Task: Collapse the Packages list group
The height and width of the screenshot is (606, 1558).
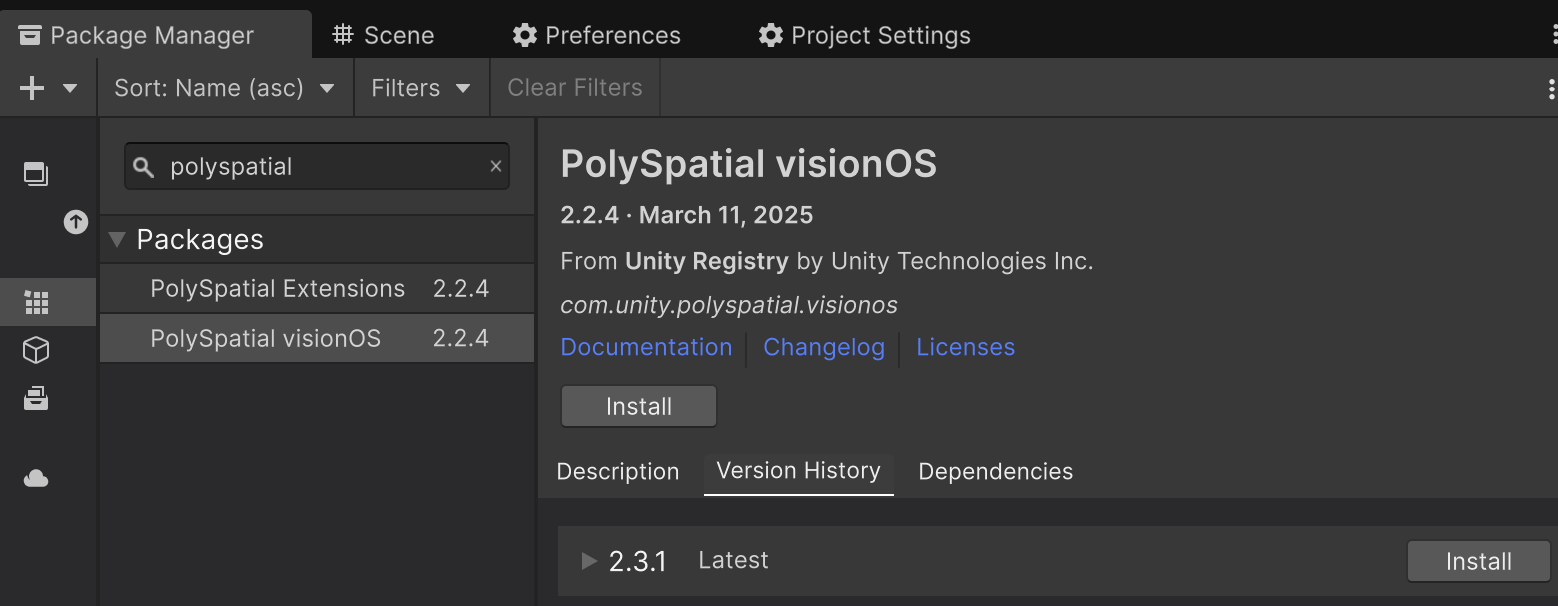Action: (x=117, y=240)
